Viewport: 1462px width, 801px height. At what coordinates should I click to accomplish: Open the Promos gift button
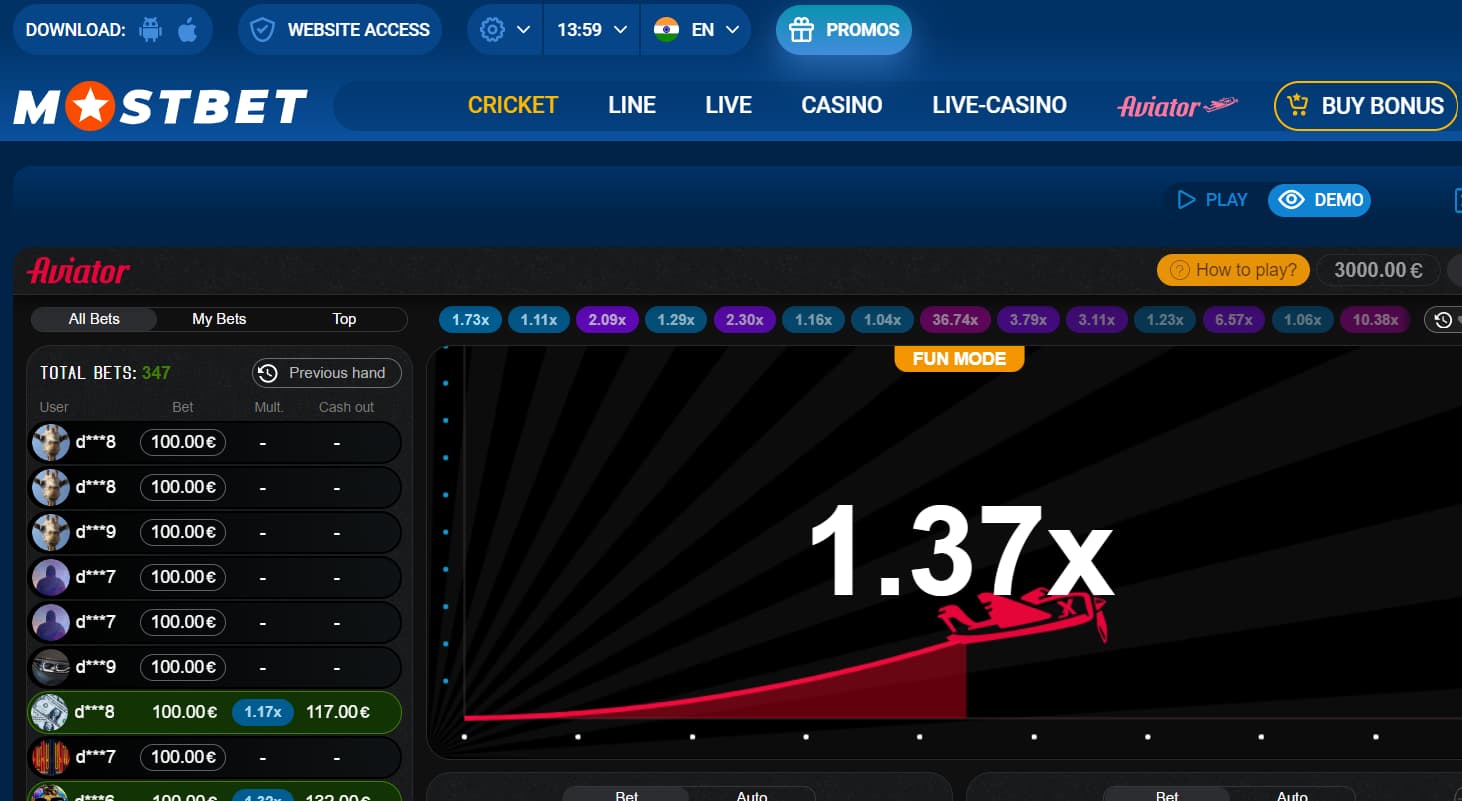coord(843,30)
